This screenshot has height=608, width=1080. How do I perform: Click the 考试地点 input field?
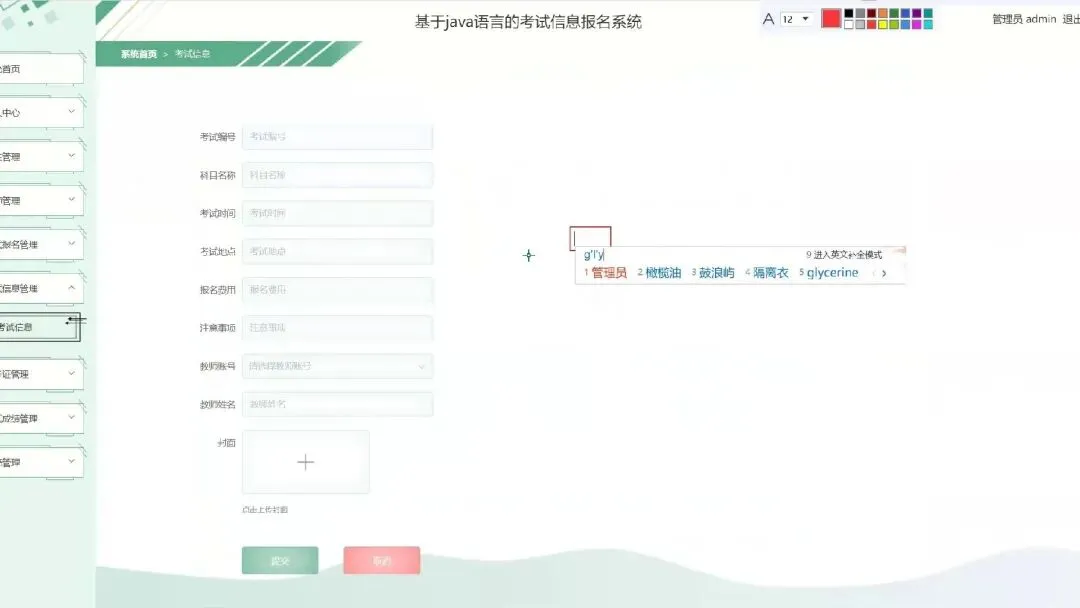(x=338, y=251)
